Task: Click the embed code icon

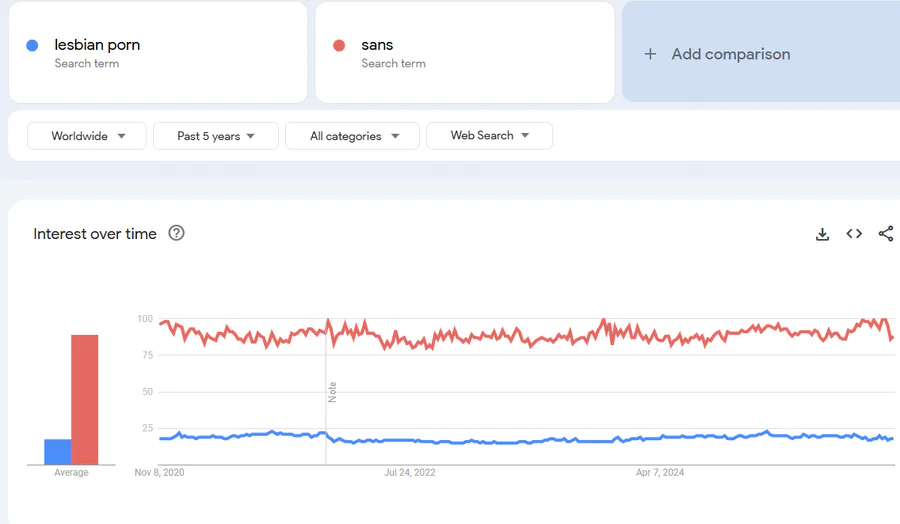Action: click(854, 234)
